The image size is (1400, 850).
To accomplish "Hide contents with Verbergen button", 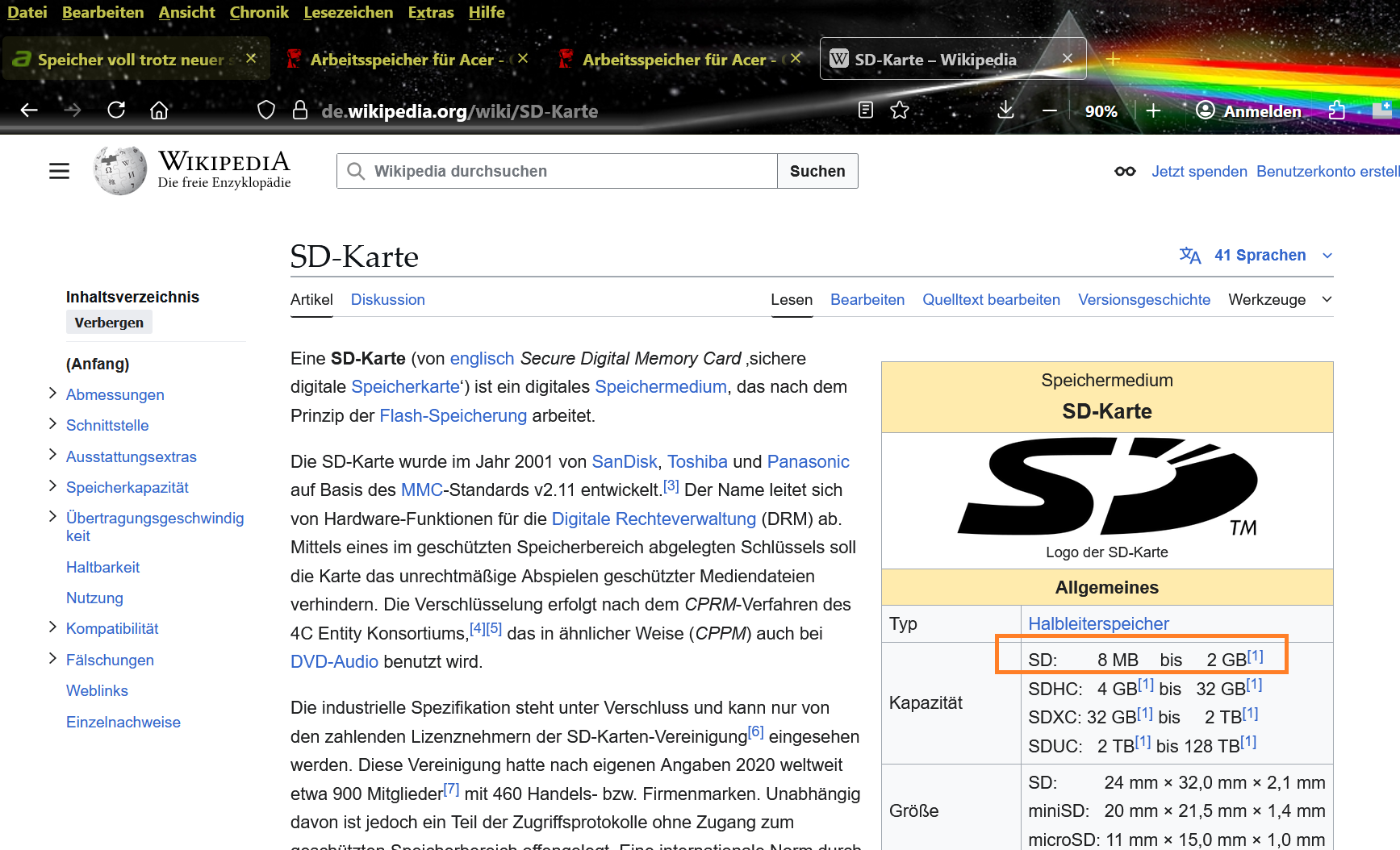I will pos(109,323).
